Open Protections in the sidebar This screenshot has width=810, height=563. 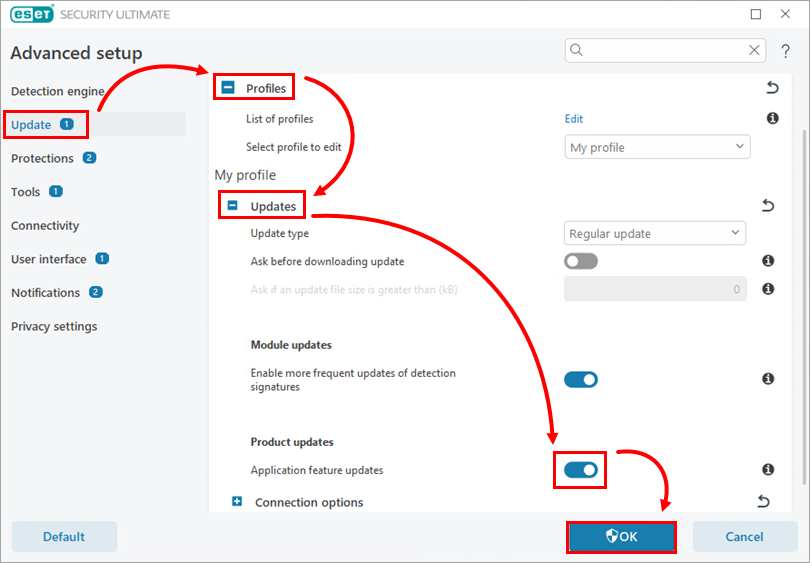pyautogui.click(x=43, y=158)
